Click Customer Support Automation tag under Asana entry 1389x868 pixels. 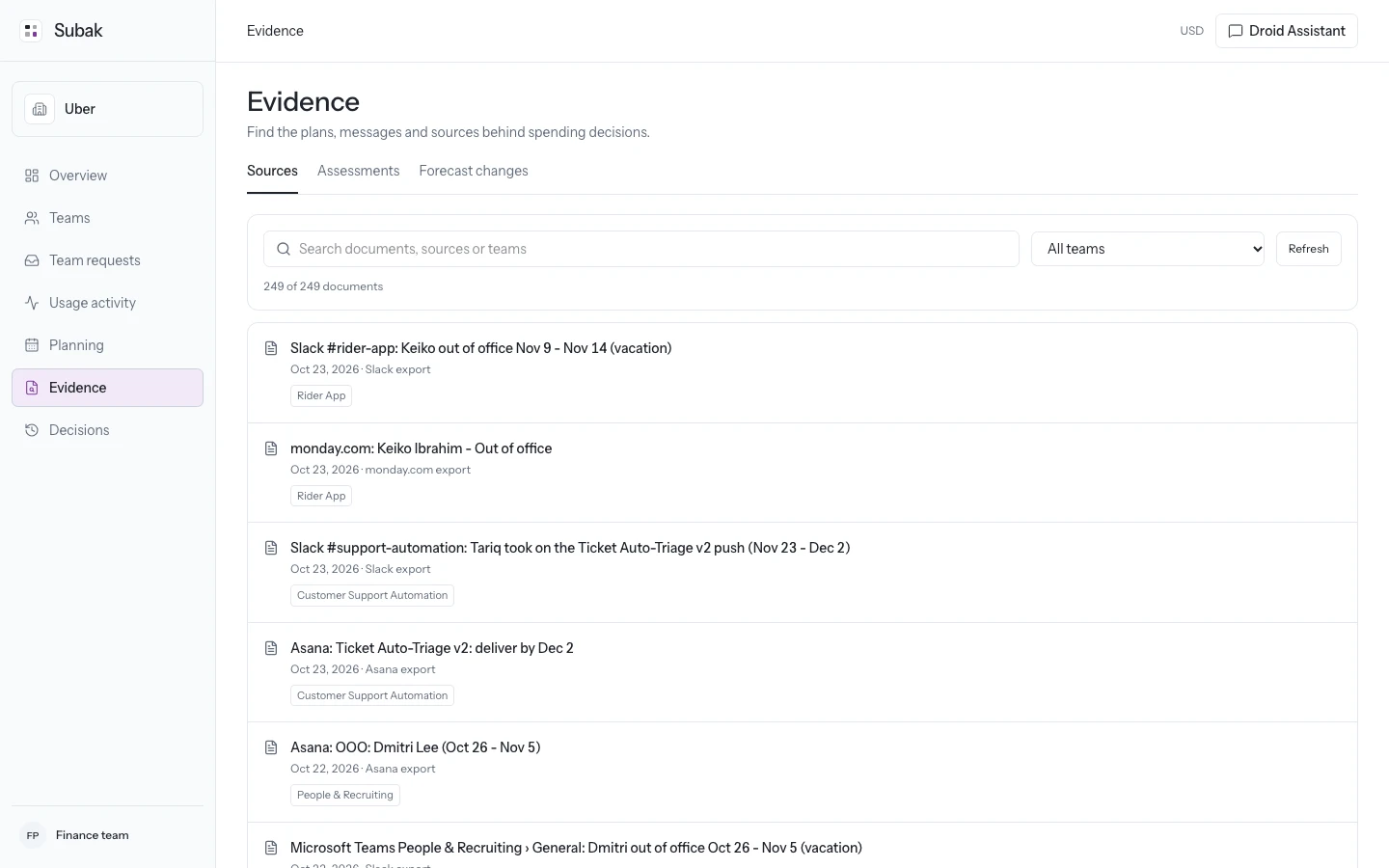[372, 695]
